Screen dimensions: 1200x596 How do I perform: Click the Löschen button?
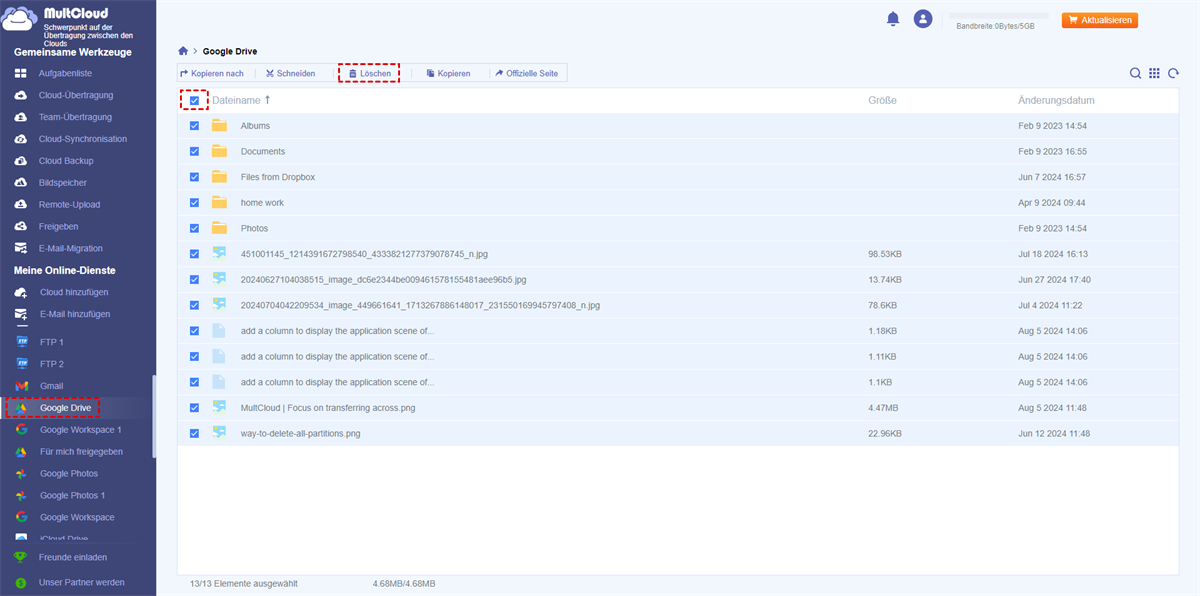point(369,73)
